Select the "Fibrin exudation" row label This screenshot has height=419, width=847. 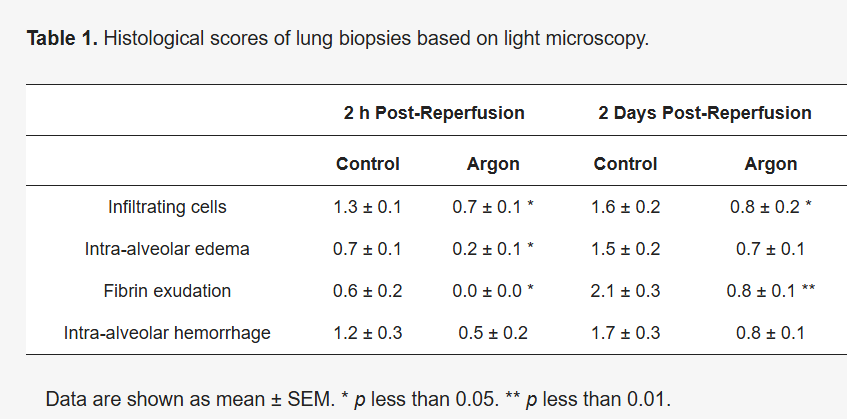click(167, 291)
